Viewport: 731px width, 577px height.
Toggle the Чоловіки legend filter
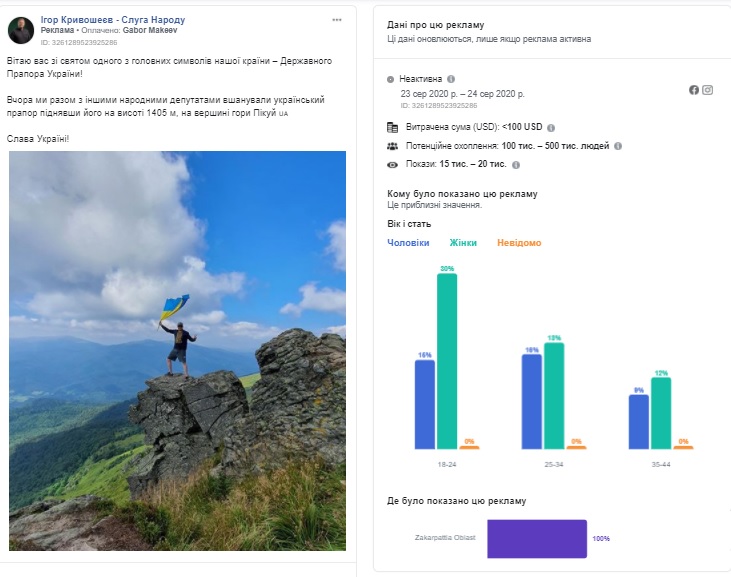(x=408, y=243)
